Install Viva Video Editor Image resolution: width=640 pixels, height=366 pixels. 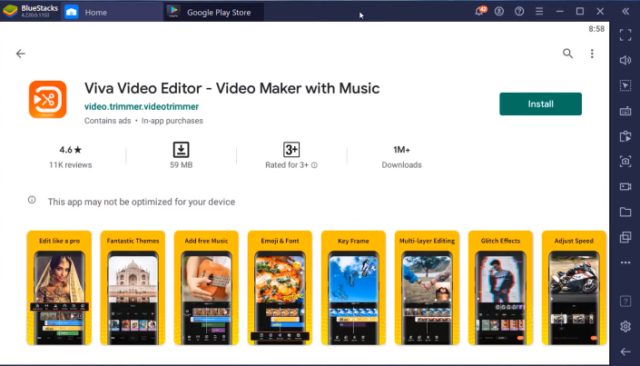[x=540, y=104]
